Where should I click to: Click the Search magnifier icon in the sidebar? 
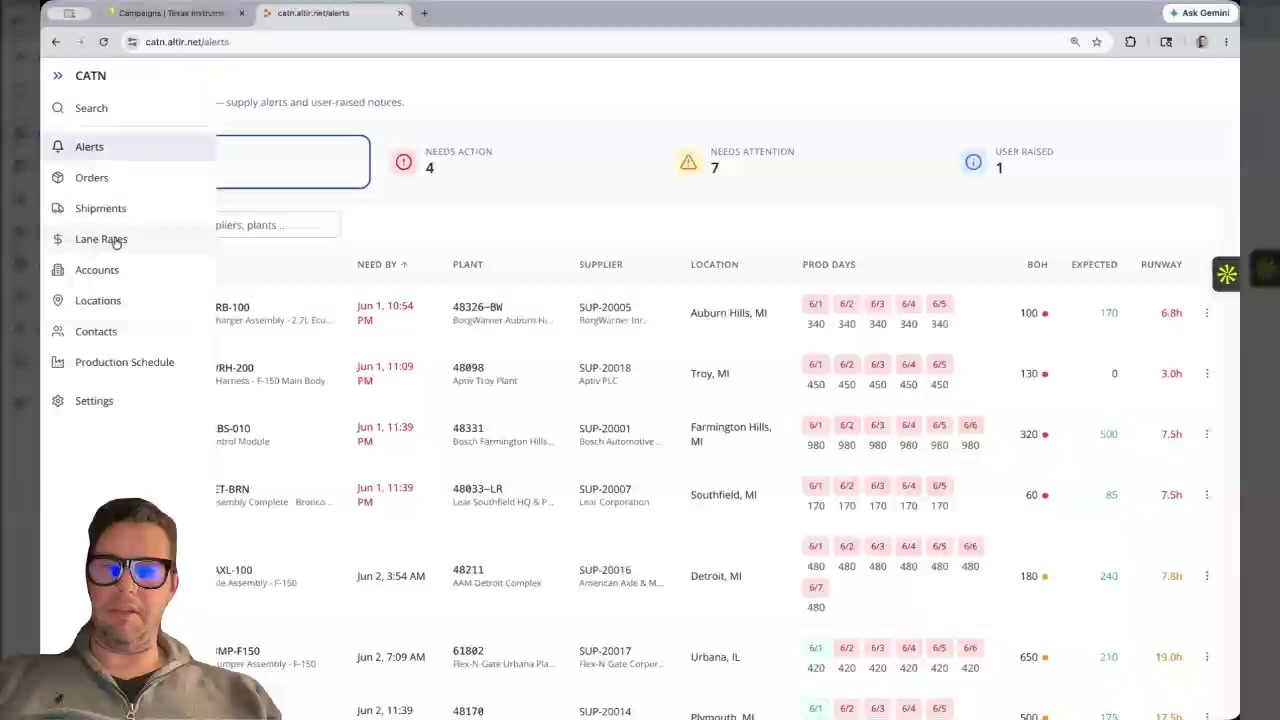[x=58, y=108]
